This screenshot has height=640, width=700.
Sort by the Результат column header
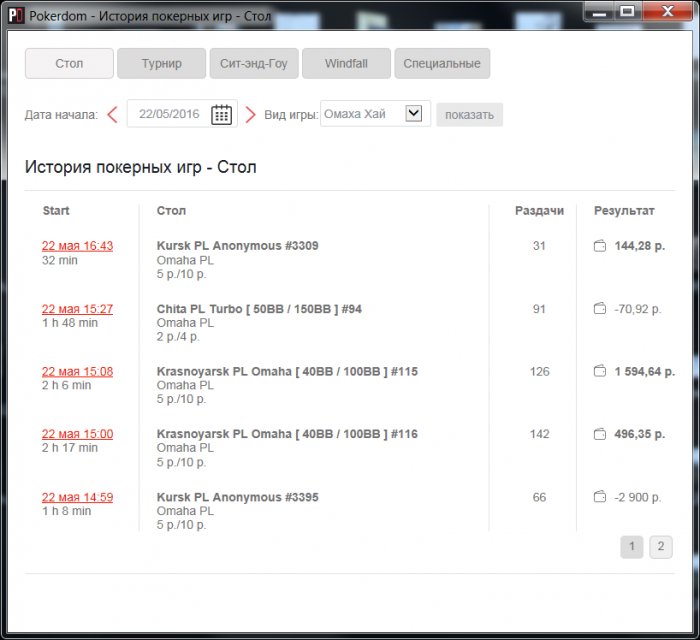[x=624, y=211]
